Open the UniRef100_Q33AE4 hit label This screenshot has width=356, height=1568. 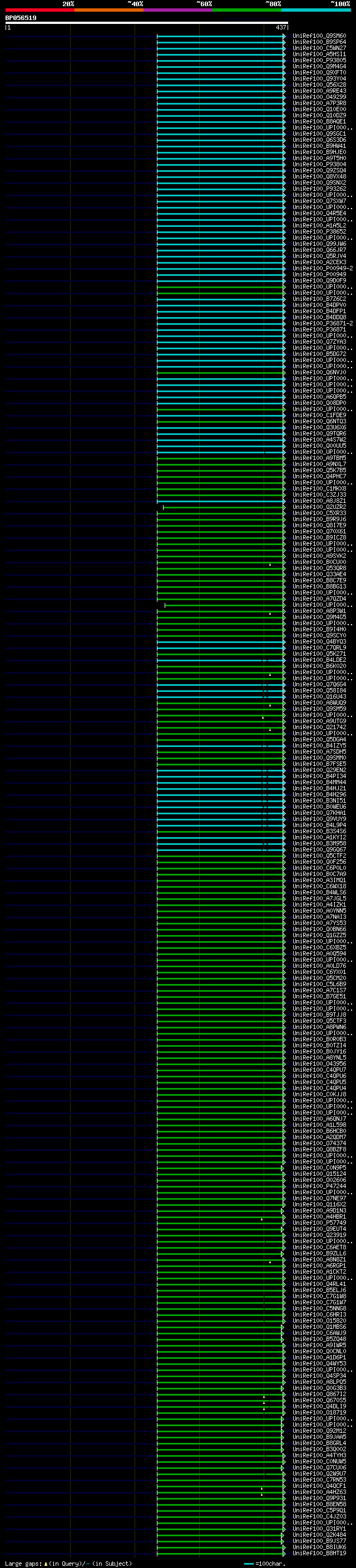point(319,574)
